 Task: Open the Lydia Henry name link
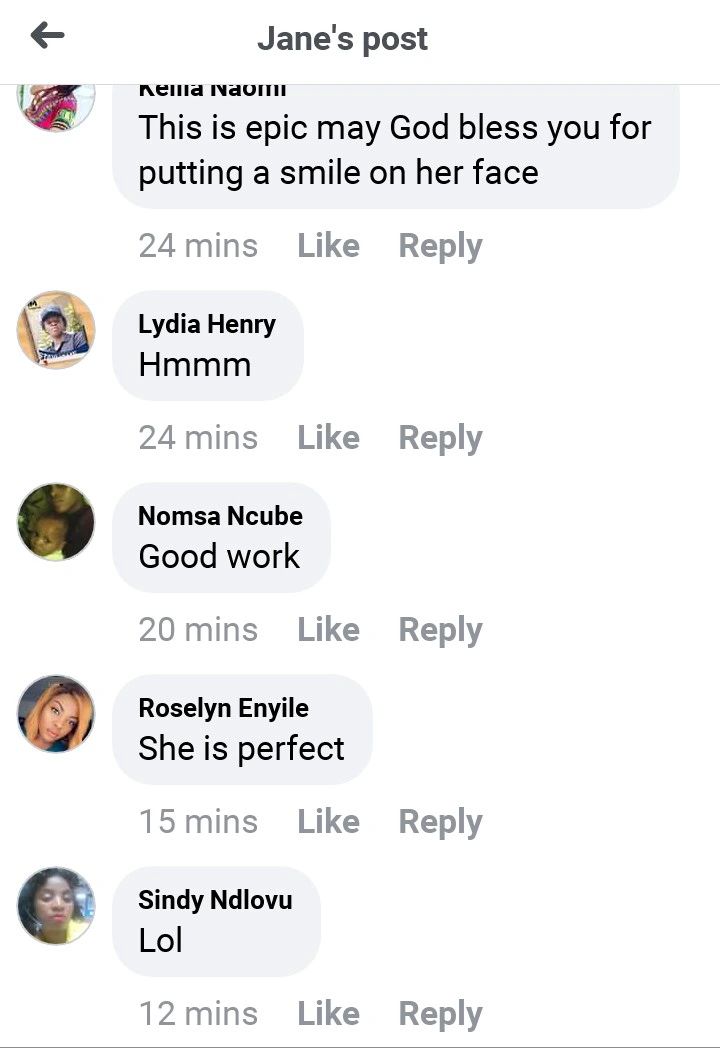(x=207, y=324)
